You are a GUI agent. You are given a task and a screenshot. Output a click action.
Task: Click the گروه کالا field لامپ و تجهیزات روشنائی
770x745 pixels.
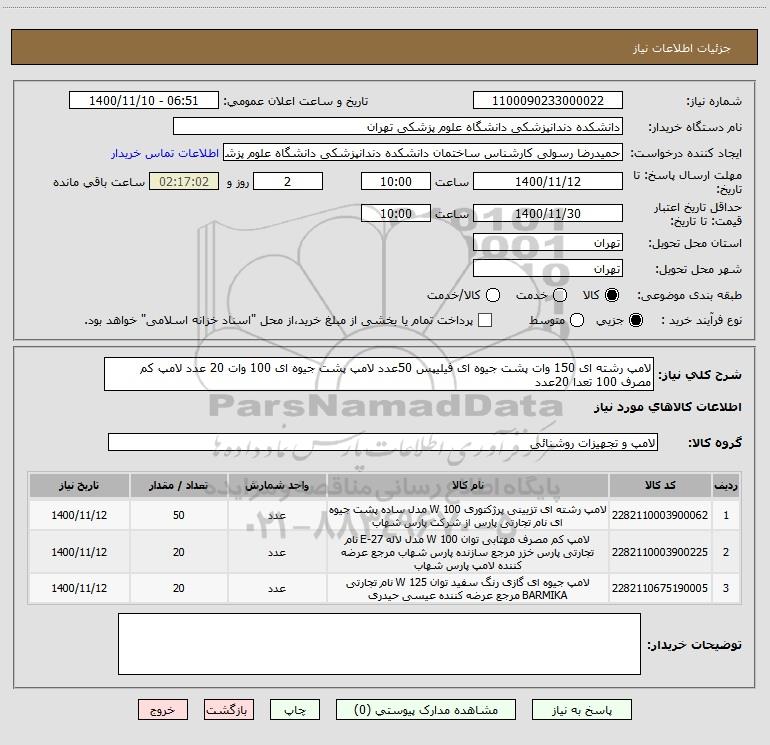click(x=383, y=443)
